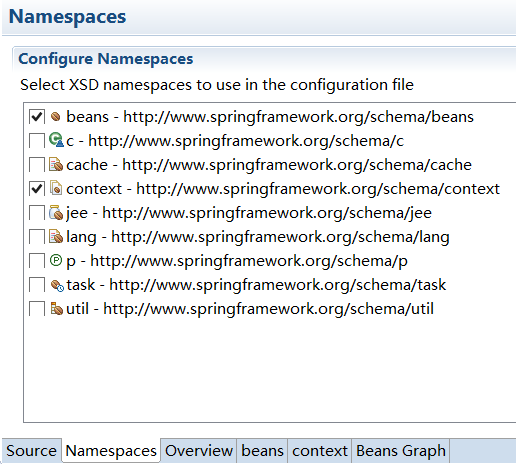Click the c namespace icon

[56, 140]
